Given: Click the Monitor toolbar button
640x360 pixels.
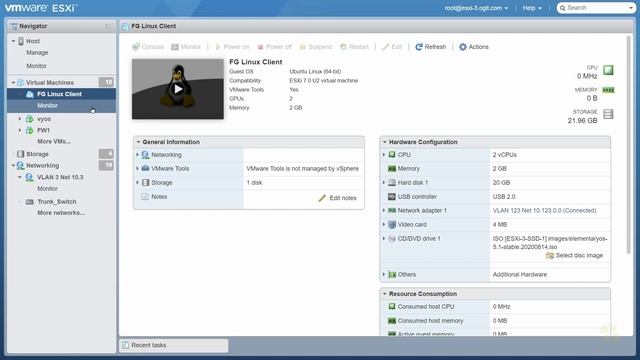Looking at the screenshot, I should coord(186,47).
